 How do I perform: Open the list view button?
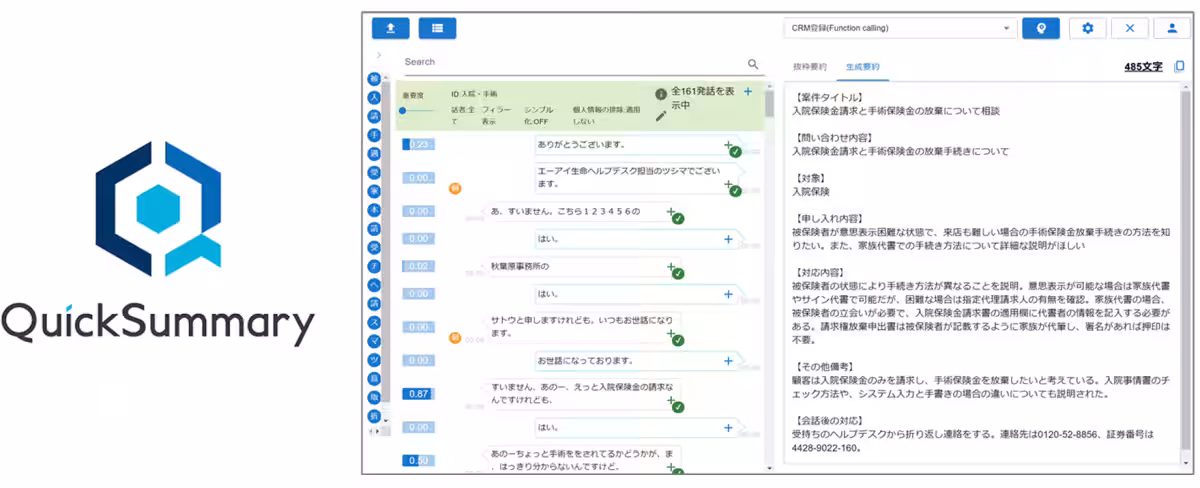pyautogui.click(x=437, y=28)
